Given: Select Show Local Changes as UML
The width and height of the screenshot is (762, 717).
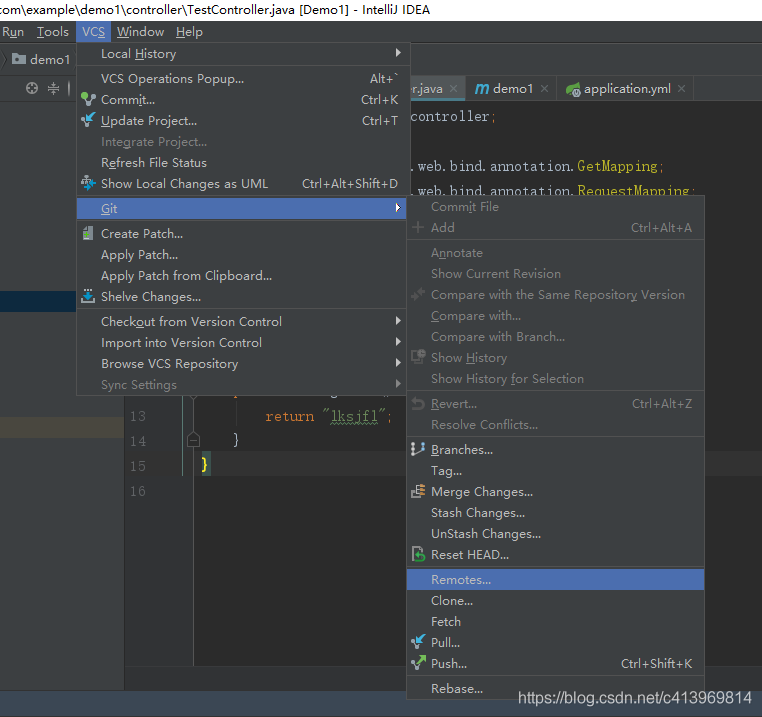Looking at the screenshot, I should (x=242, y=184).
